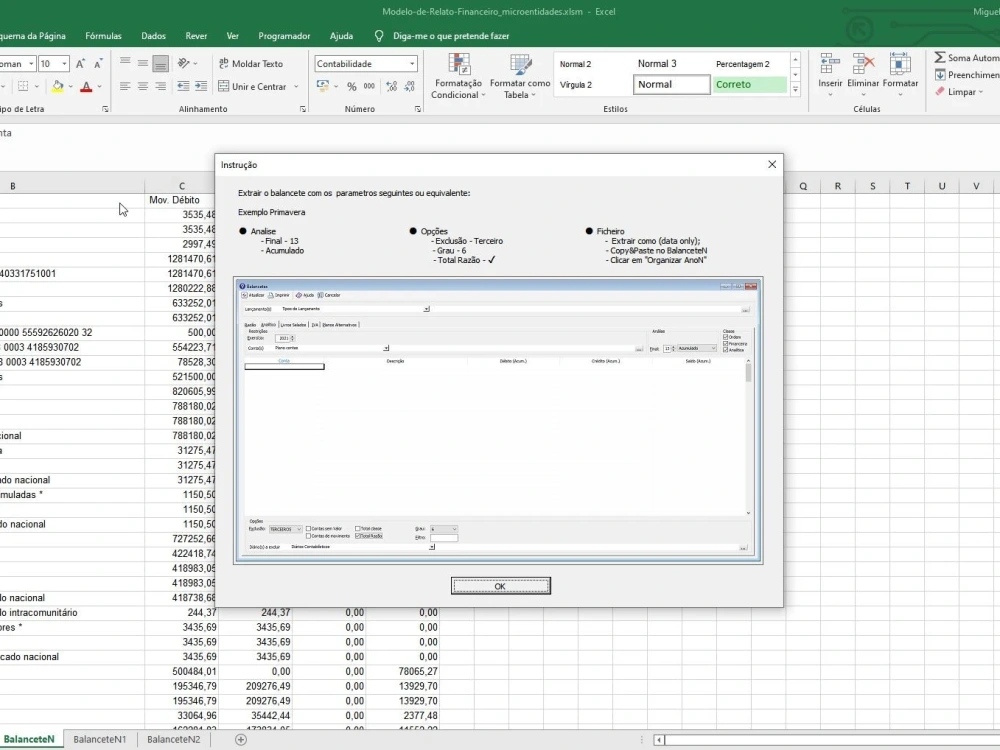Open the Número dialog launcher
Screen dimensions: 1000x750
(x=418, y=109)
